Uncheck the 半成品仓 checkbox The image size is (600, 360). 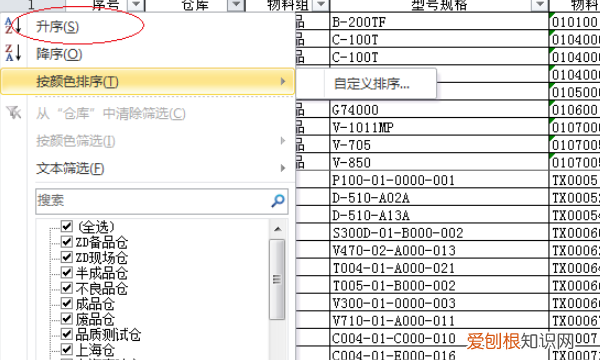(x=67, y=272)
